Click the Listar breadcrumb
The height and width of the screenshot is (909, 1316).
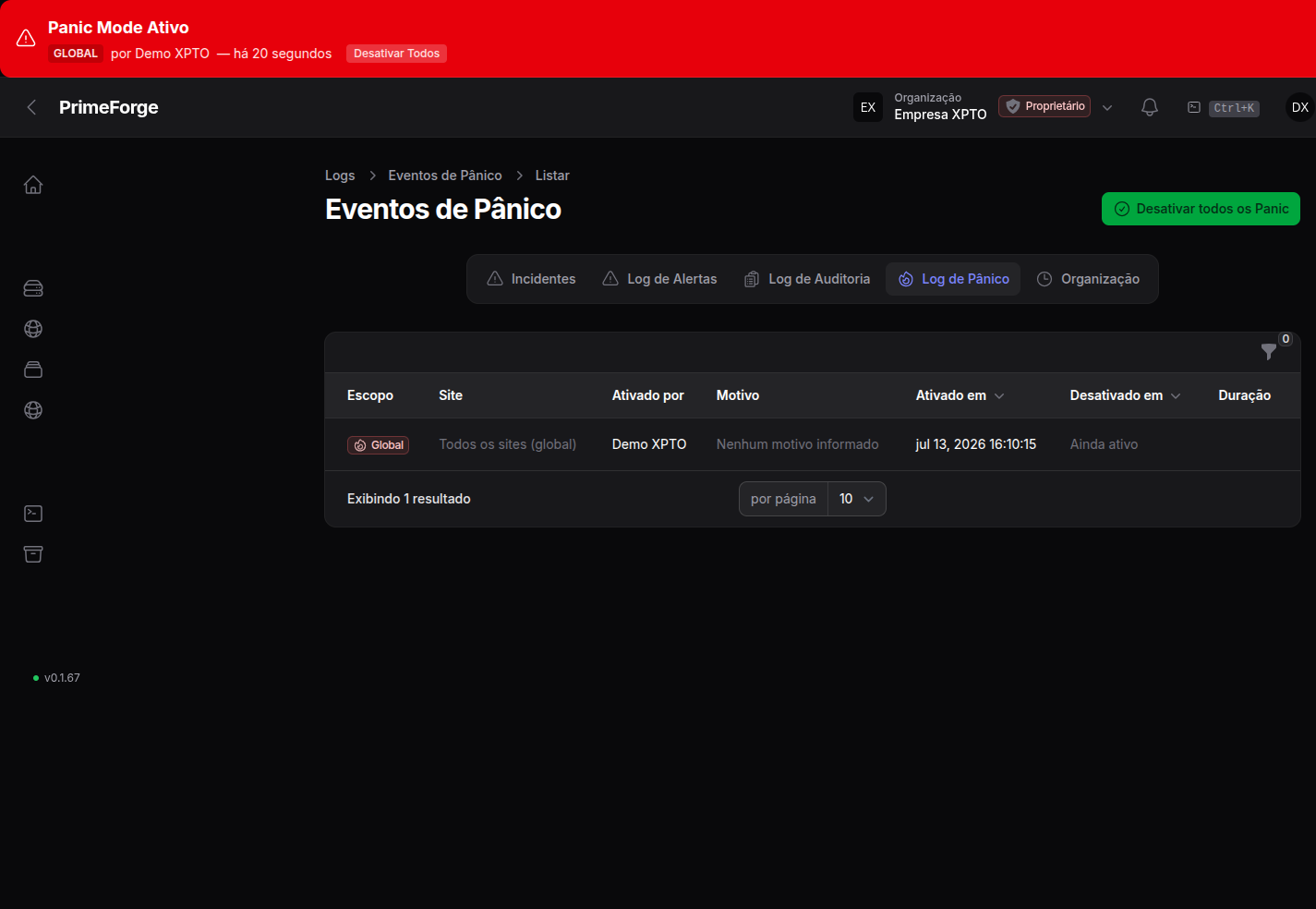(552, 176)
